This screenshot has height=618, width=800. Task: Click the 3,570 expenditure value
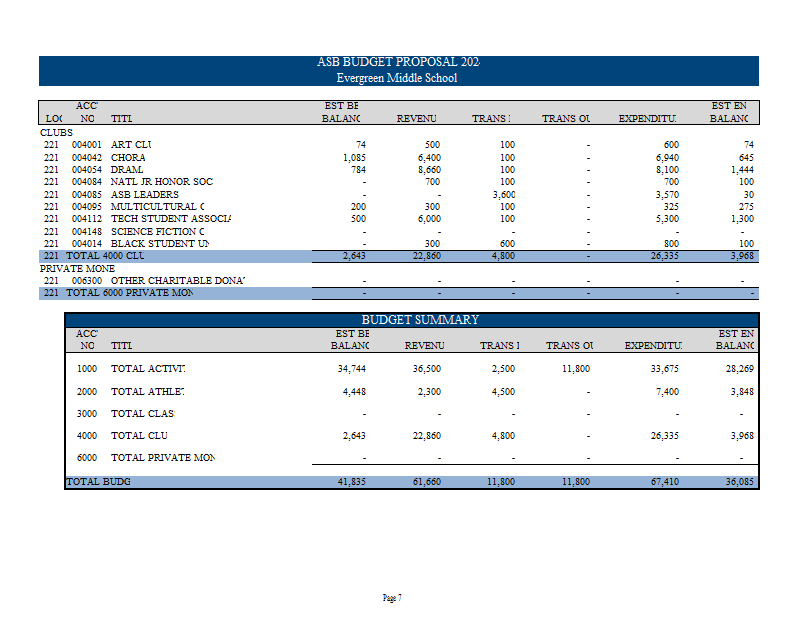coord(667,194)
